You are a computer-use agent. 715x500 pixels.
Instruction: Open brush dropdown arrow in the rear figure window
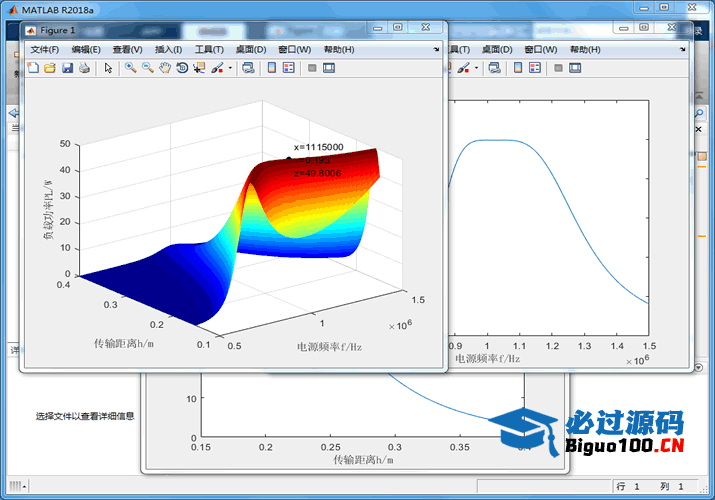pos(476,68)
